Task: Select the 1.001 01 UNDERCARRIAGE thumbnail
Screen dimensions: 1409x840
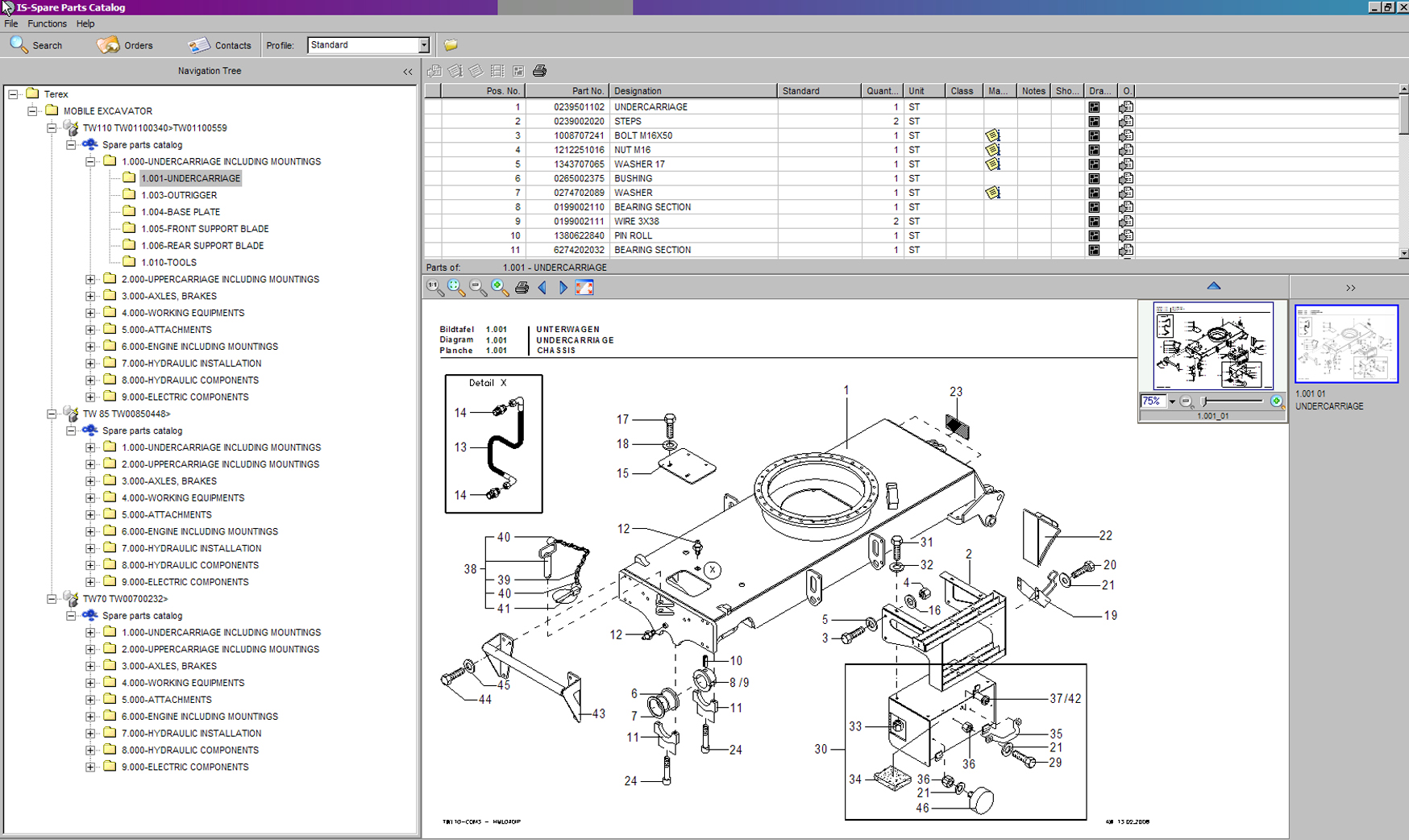Action: [x=1346, y=344]
